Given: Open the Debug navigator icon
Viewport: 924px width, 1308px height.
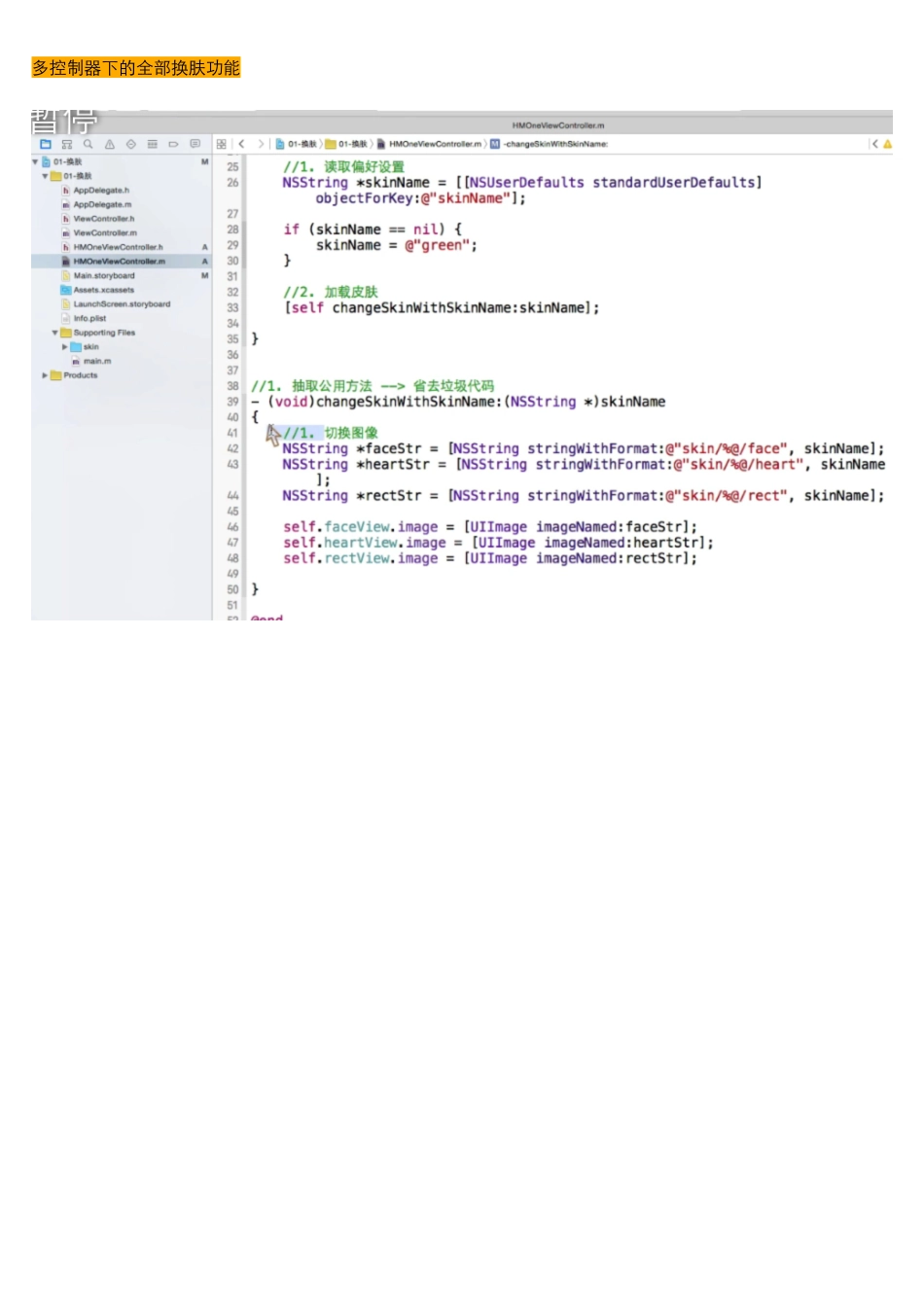Looking at the screenshot, I should (x=153, y=144).
